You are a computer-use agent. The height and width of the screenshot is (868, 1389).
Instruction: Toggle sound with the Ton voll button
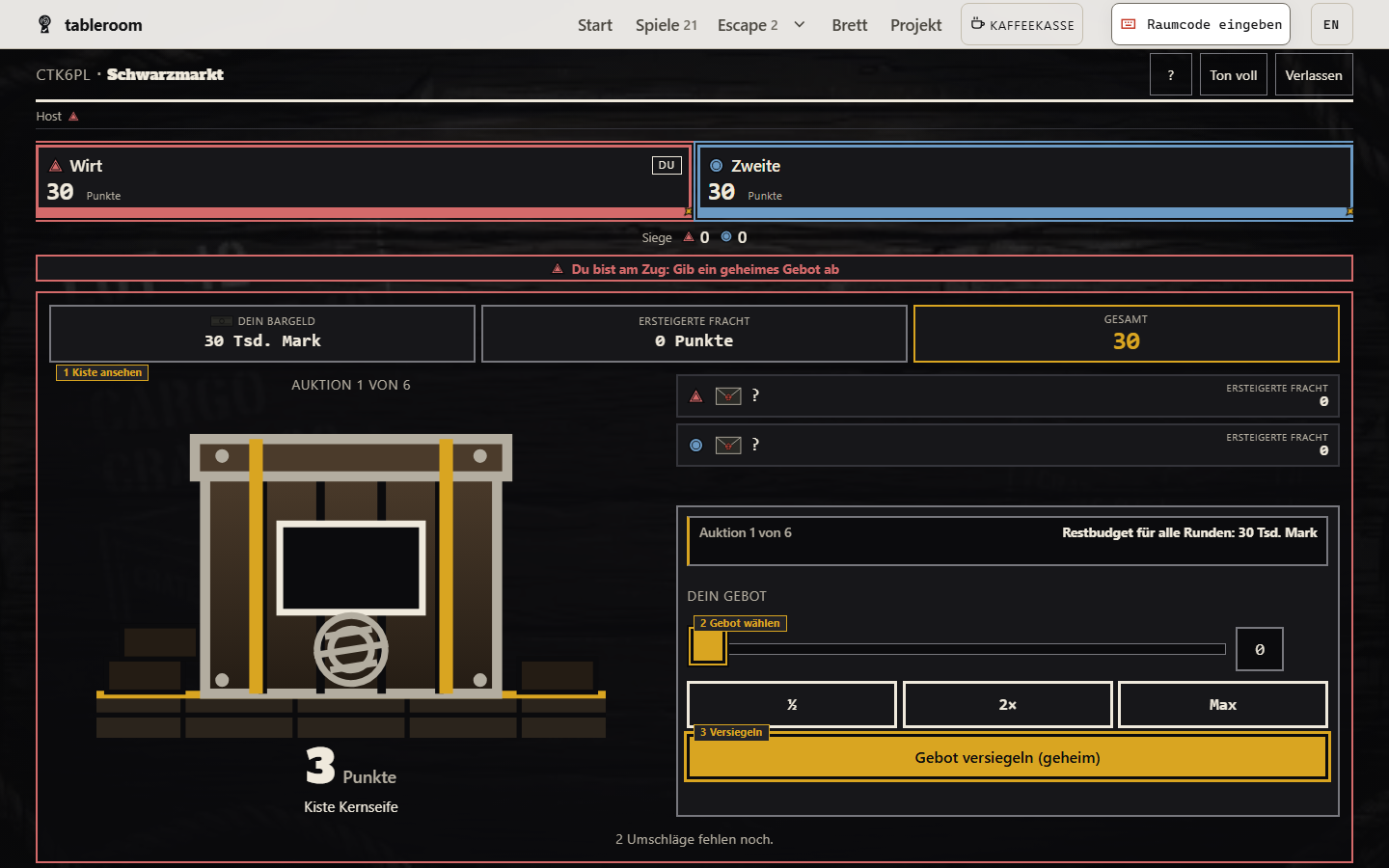pos(1233,75)
